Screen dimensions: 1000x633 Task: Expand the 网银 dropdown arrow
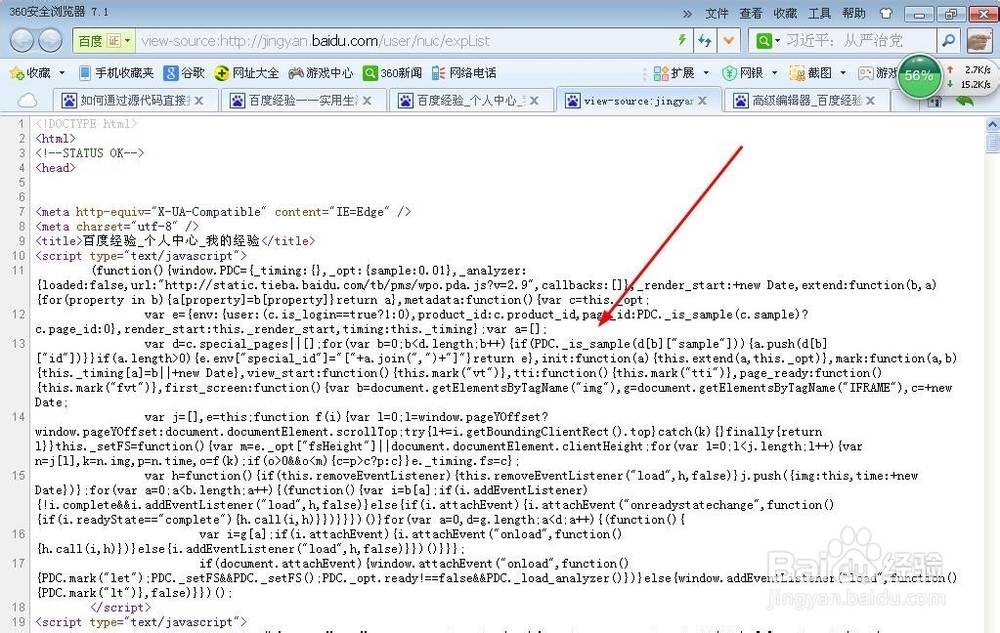774,73
